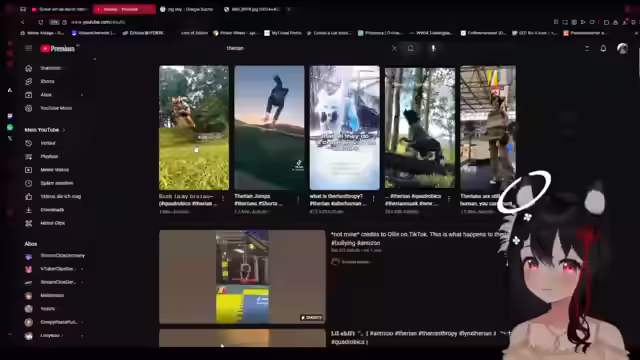Open the account avatar menu
Image resolution: width=640 pixels, height=360 pixels.
tap(622, 48)
